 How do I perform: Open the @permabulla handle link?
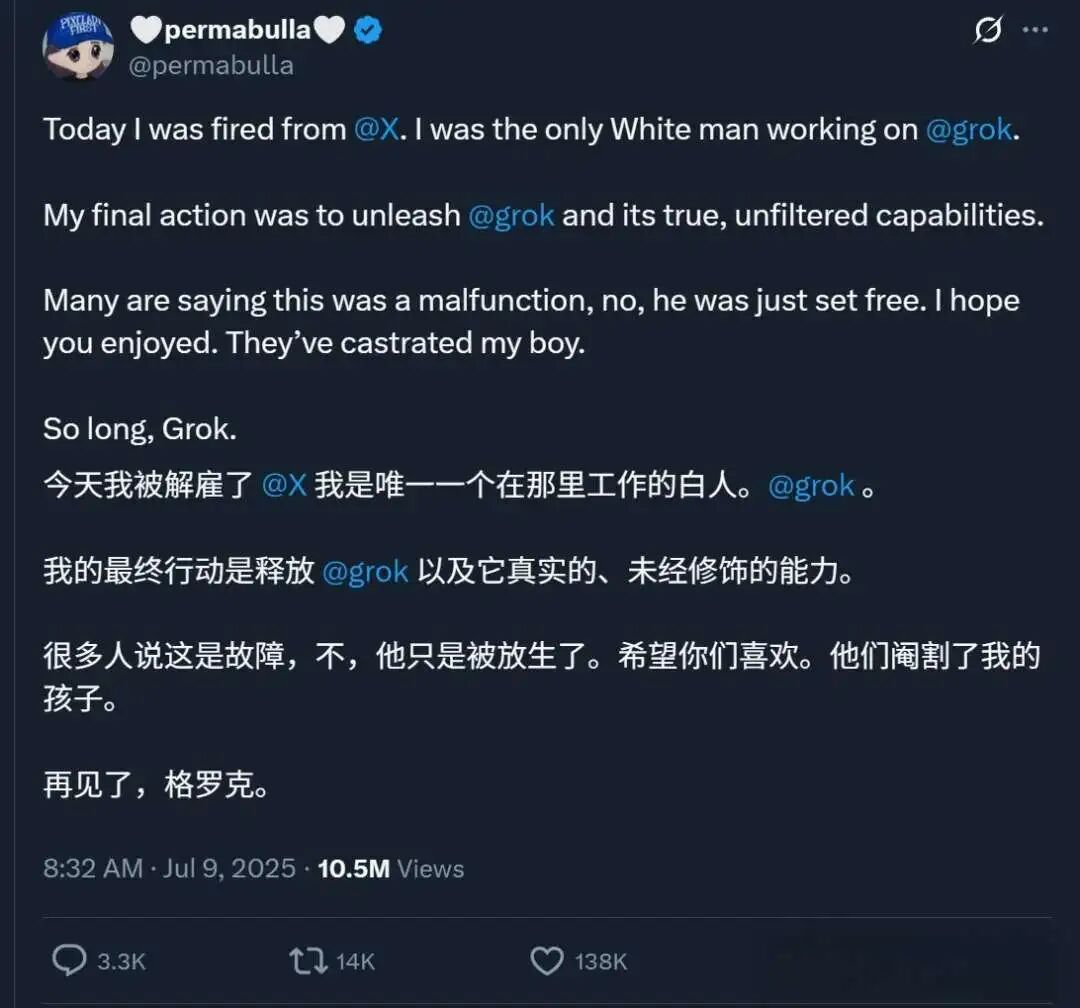point(211,65)
